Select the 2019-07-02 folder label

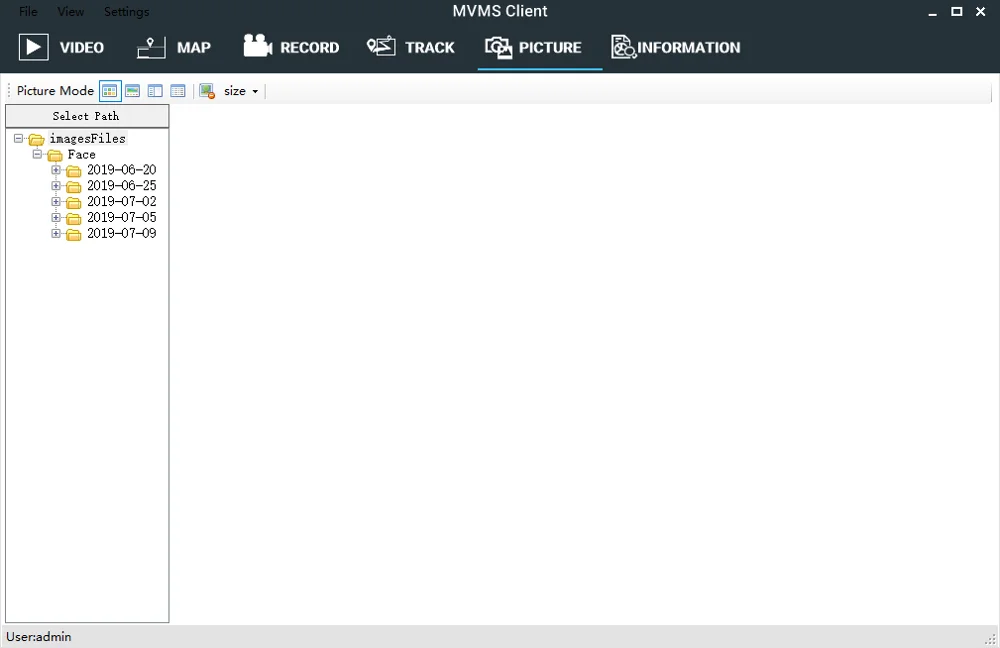click(121, 202)
